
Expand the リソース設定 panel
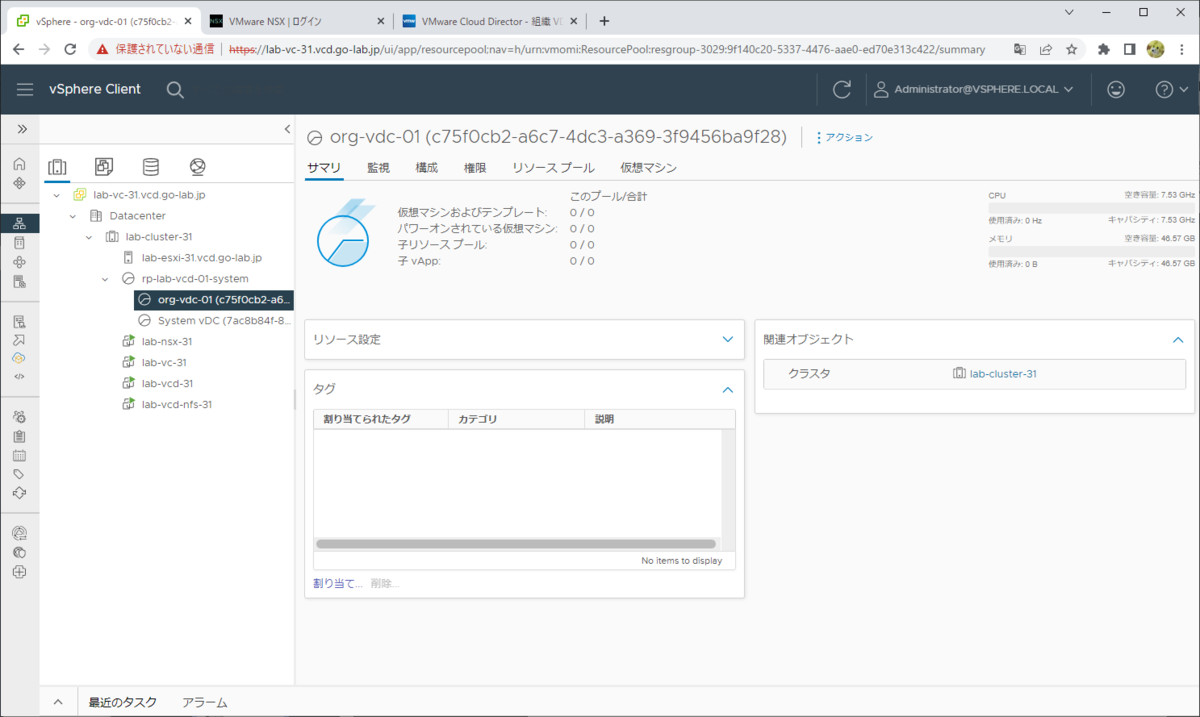pos(728,340)
